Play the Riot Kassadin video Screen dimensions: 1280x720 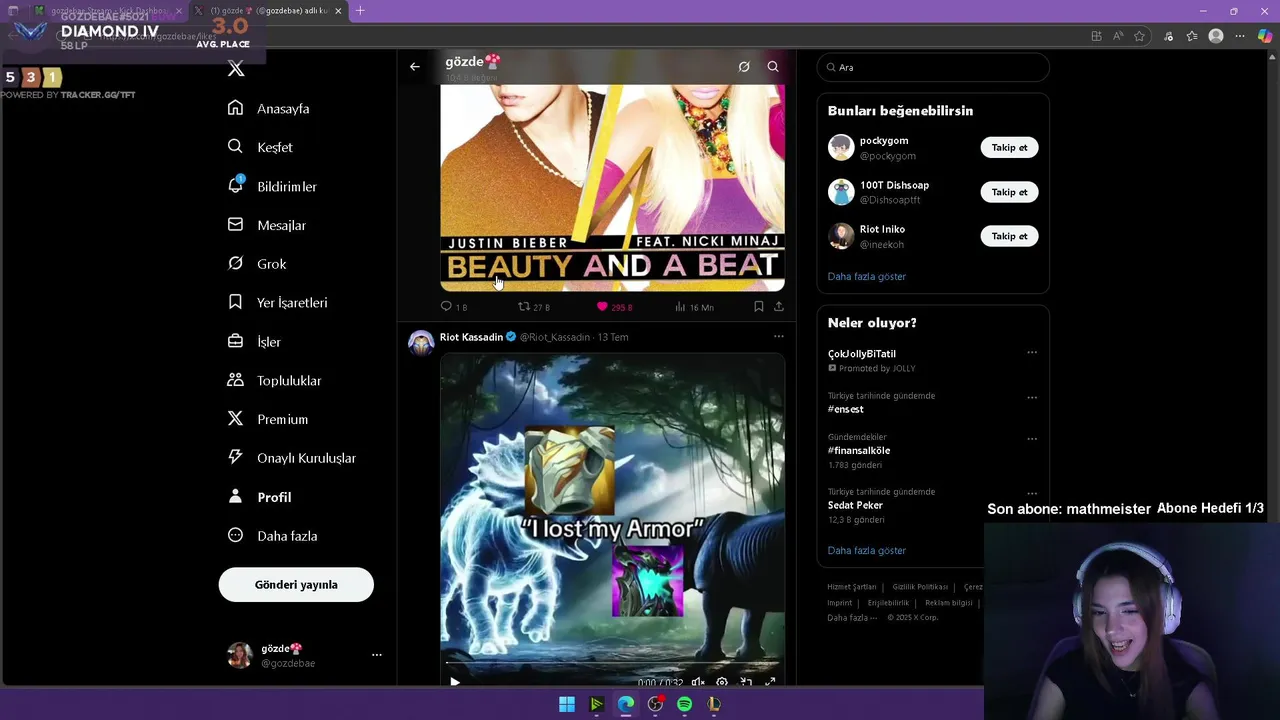tap(455, 682)
